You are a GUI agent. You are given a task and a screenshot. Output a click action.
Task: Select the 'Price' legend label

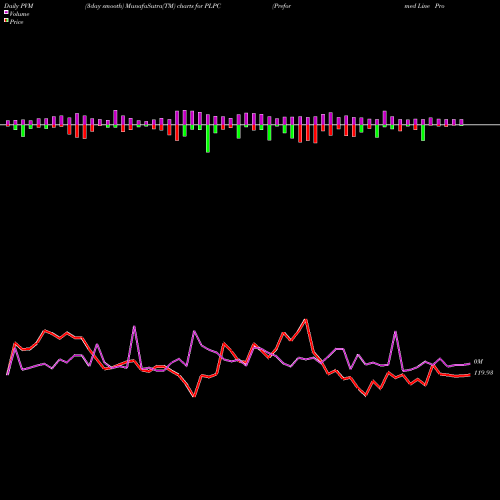point(16,22)
